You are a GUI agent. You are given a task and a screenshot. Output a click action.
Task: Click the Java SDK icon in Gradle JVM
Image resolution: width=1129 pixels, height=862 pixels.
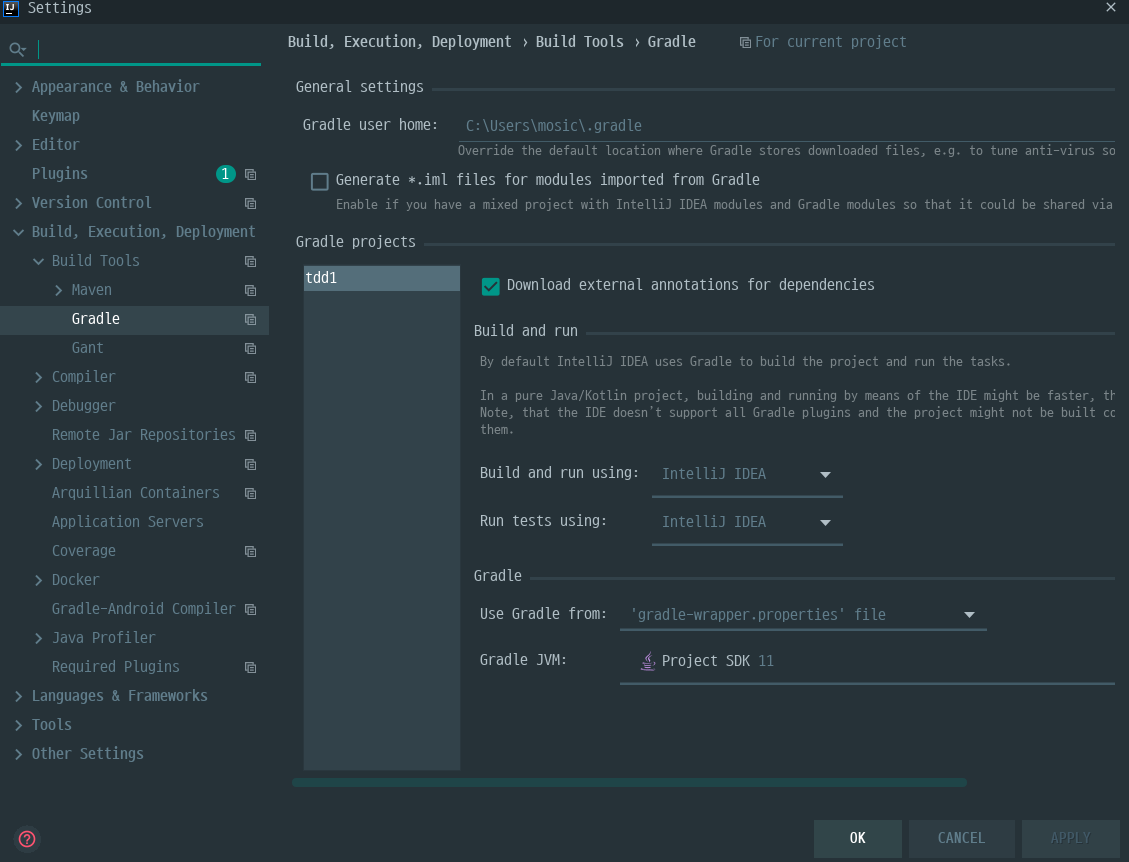(x=648, y=660)
